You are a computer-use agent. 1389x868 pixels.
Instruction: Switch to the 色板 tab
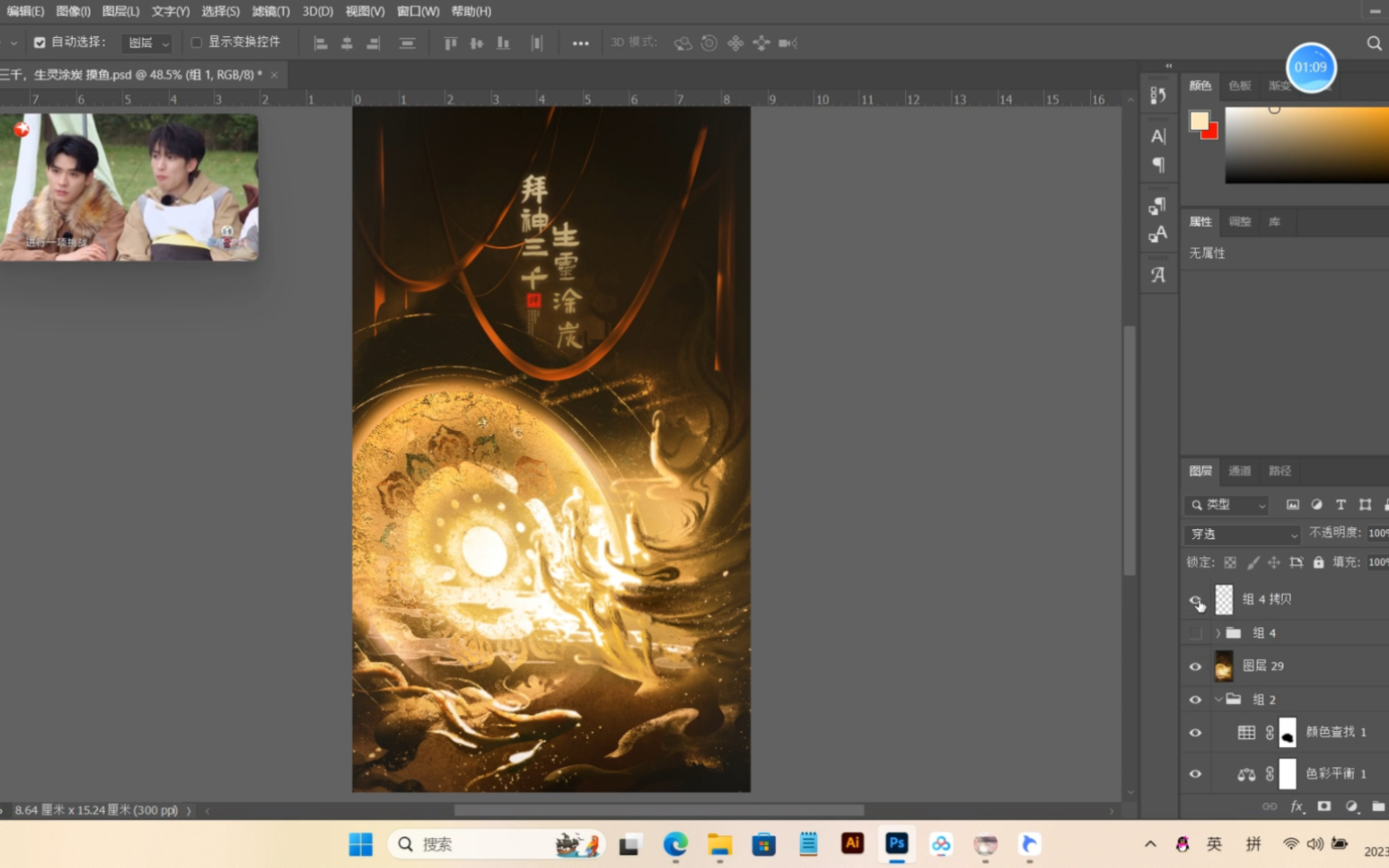click(x=1240, y=85)
